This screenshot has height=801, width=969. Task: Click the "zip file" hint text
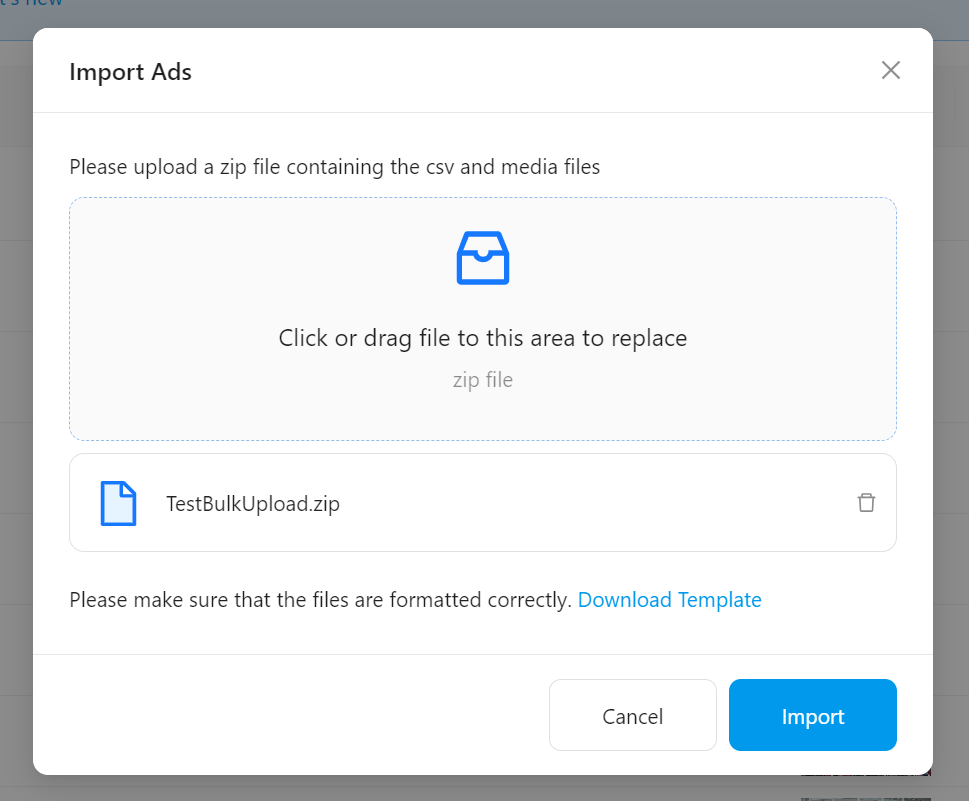(483, 380)
